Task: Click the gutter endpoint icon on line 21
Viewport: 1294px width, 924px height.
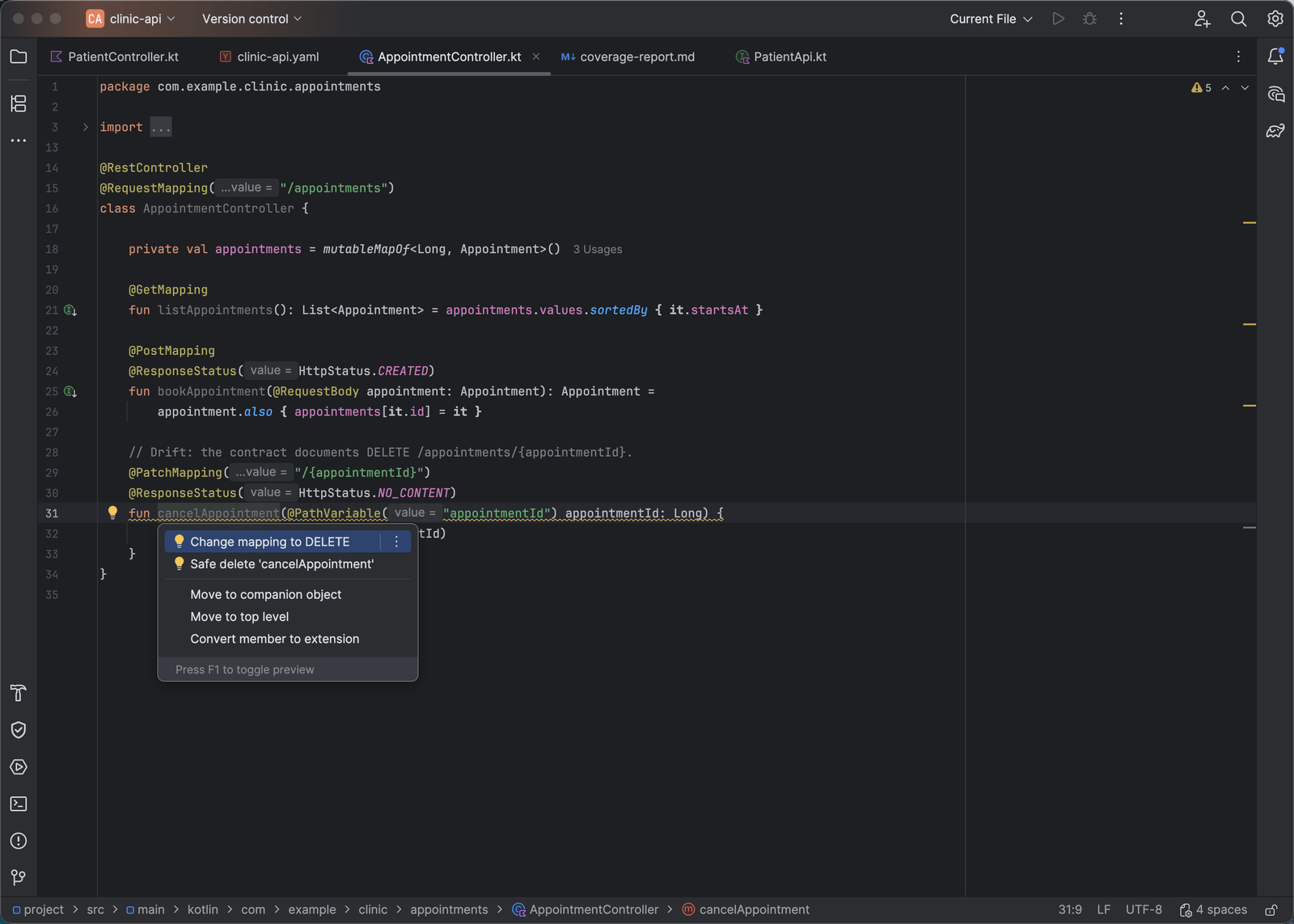Action: [70, 310]
